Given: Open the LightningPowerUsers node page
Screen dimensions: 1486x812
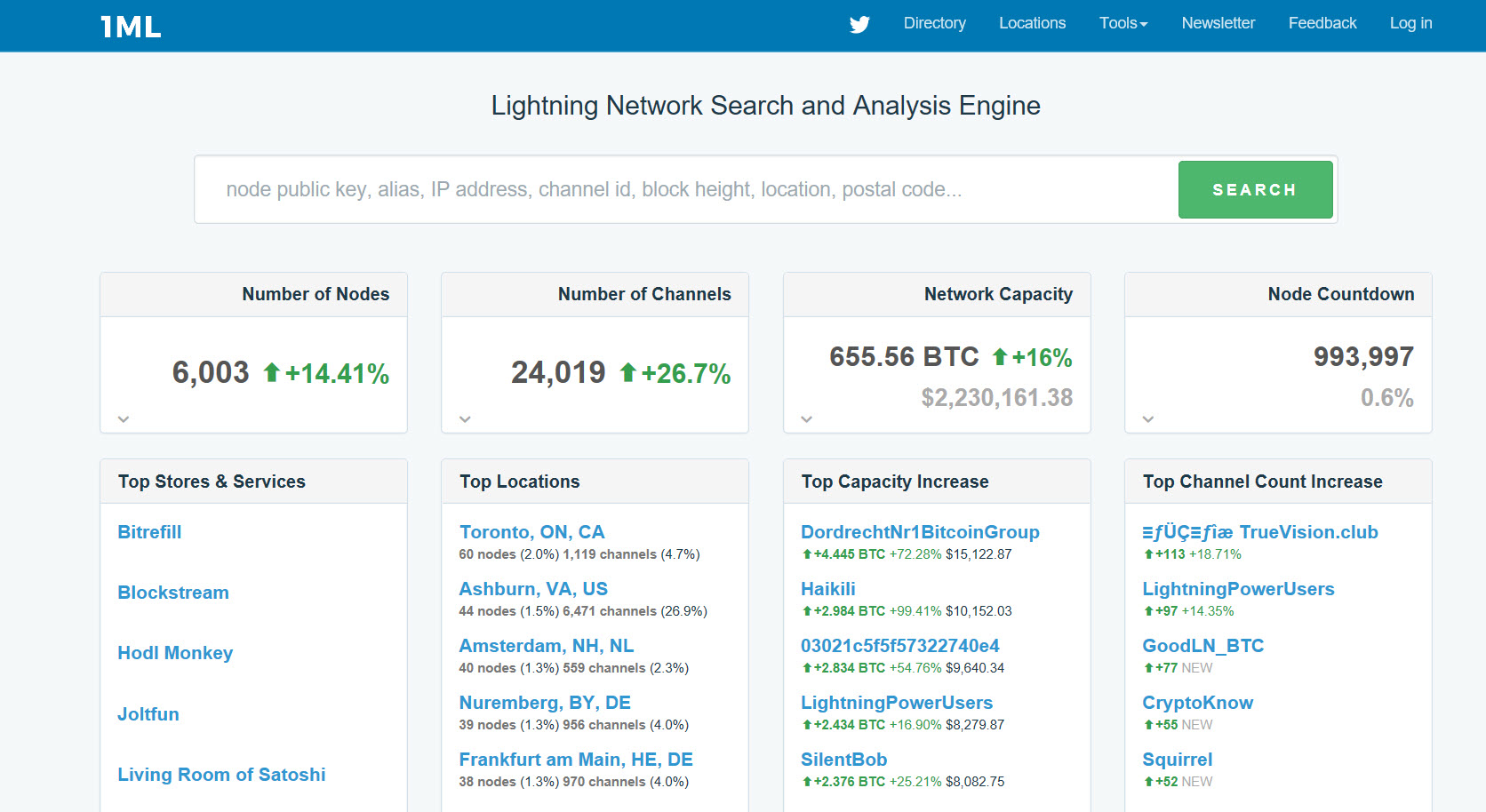Looking at the screenshot, I should (896, 703).
